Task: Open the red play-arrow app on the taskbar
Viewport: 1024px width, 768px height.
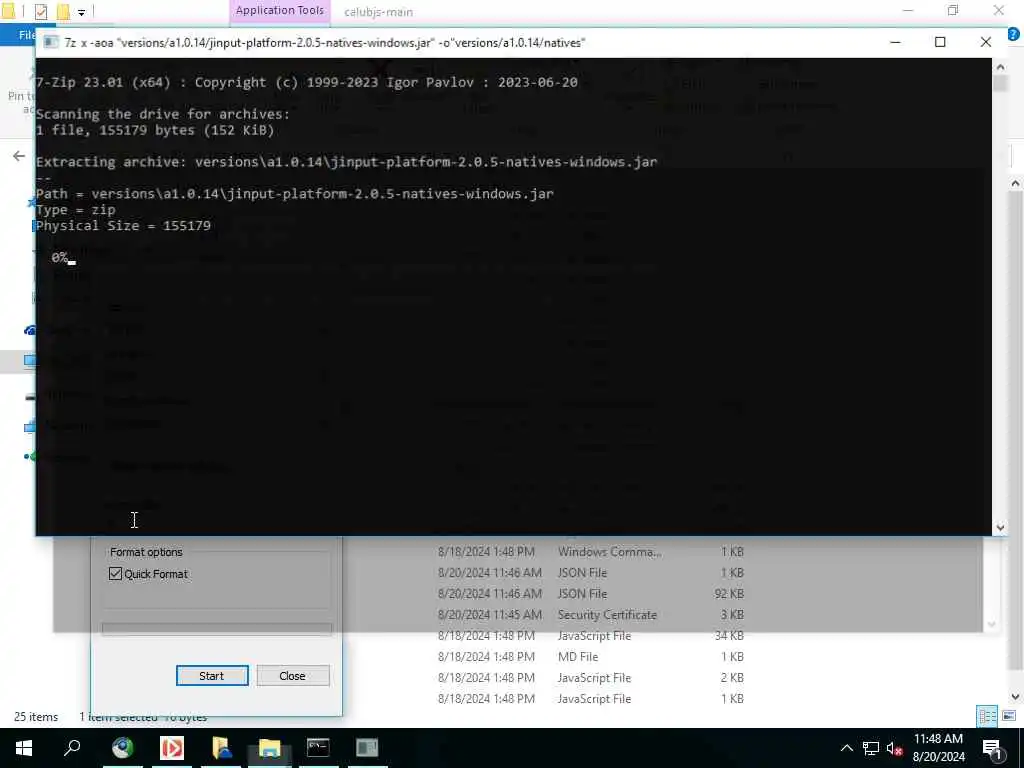Action: point(172,748)
